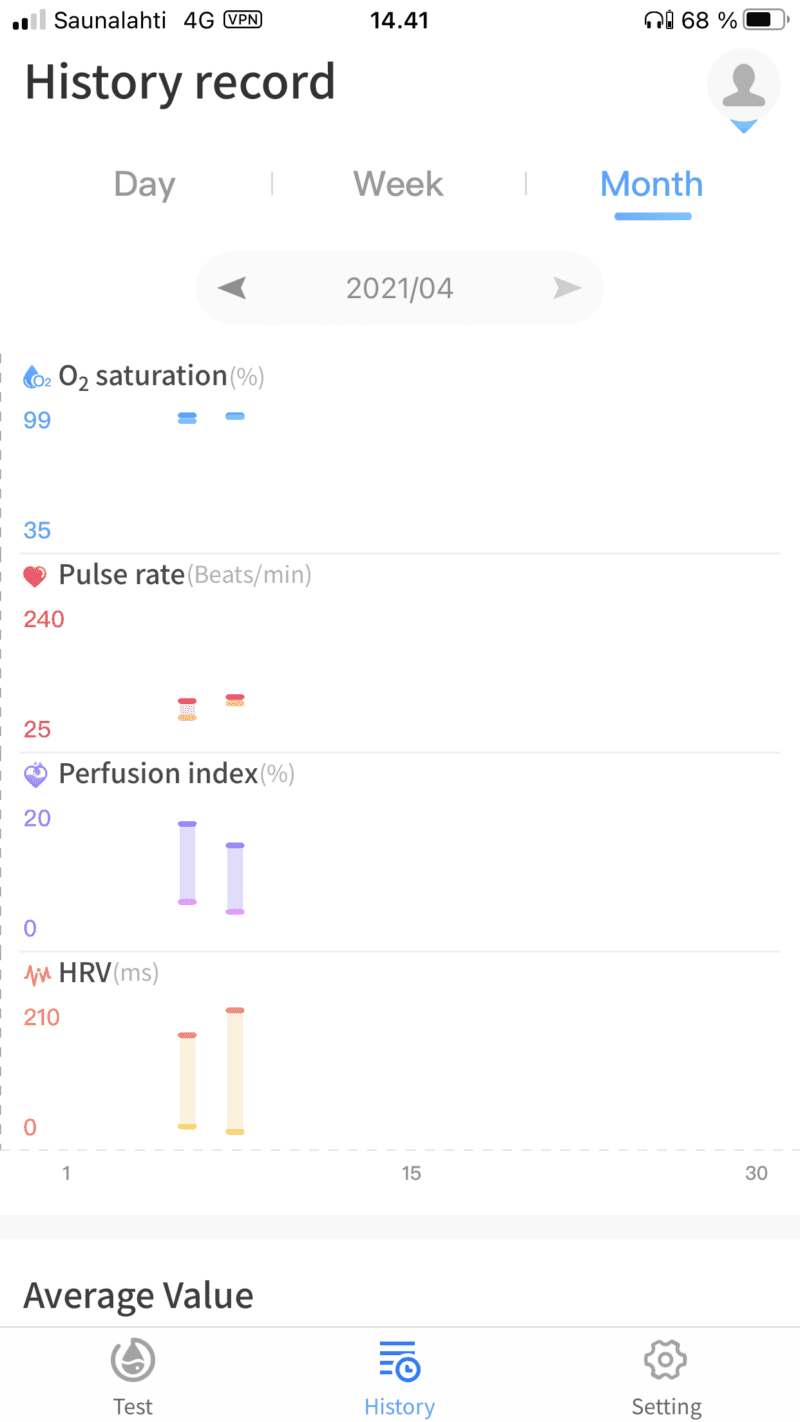Tap the first O2 saturation data bar
Screen dimensions: 800x1422
[x=187, y=418]
